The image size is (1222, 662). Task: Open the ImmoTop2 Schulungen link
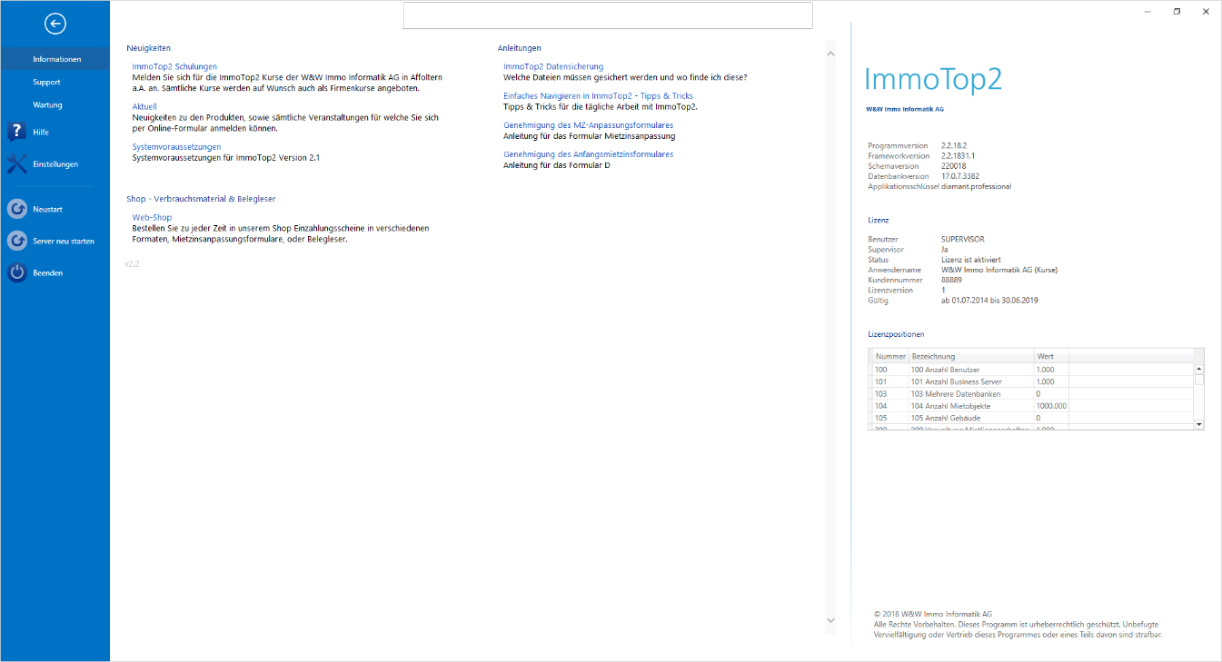tap(174, 66)
